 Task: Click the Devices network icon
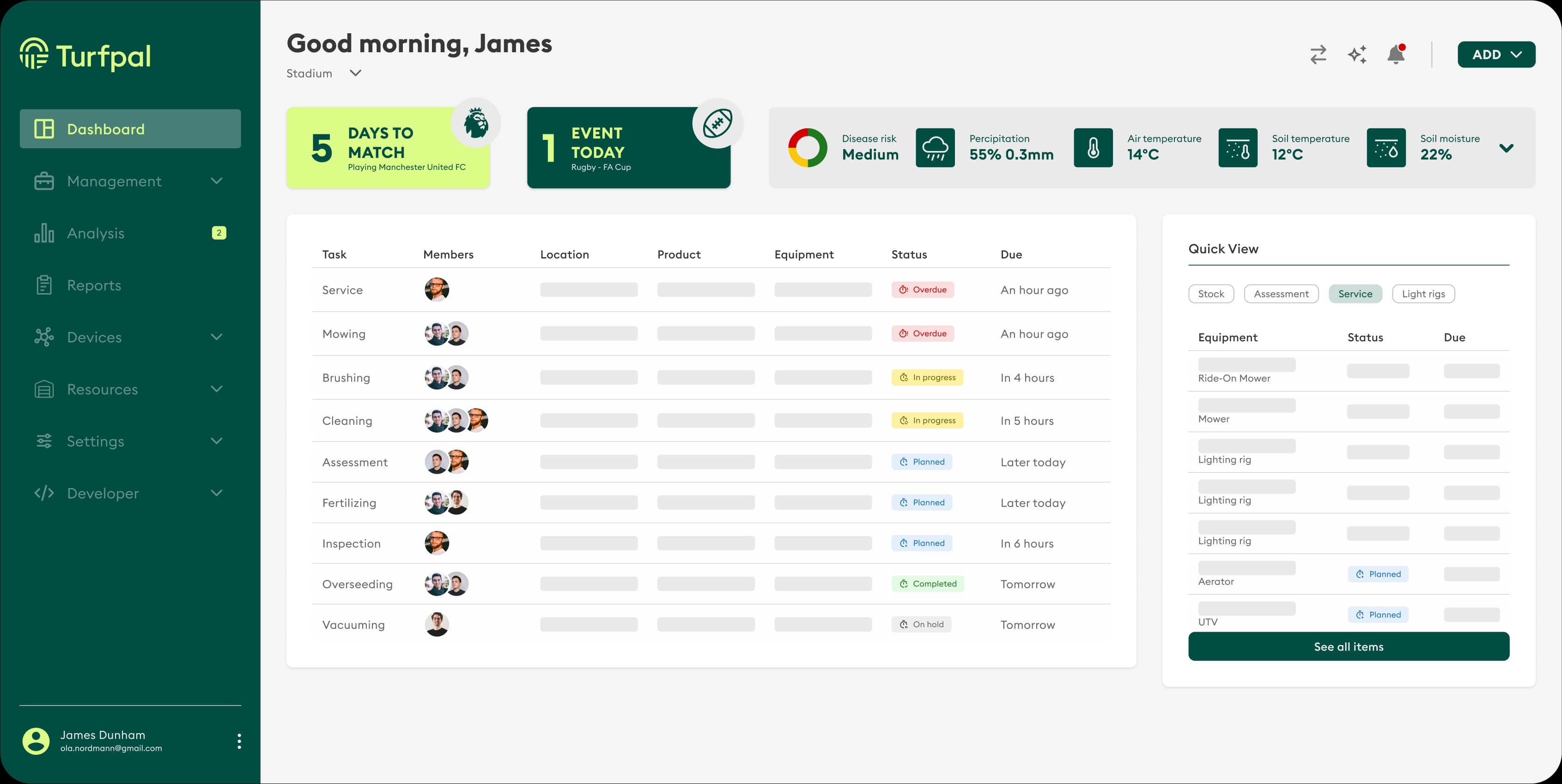pos(44,337)
